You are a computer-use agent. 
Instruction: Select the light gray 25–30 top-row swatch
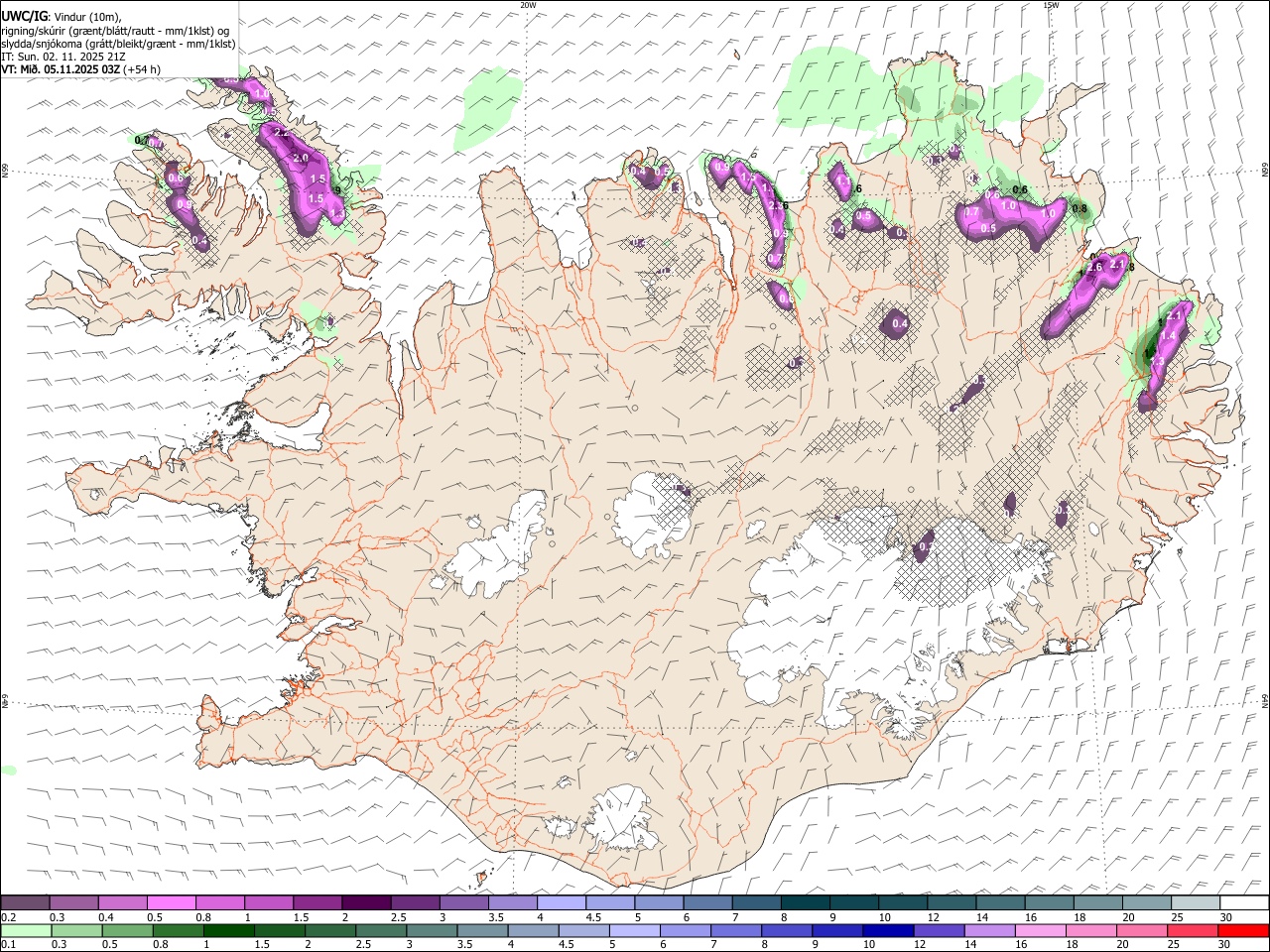pyautogui.click(x=1197, y=902)
